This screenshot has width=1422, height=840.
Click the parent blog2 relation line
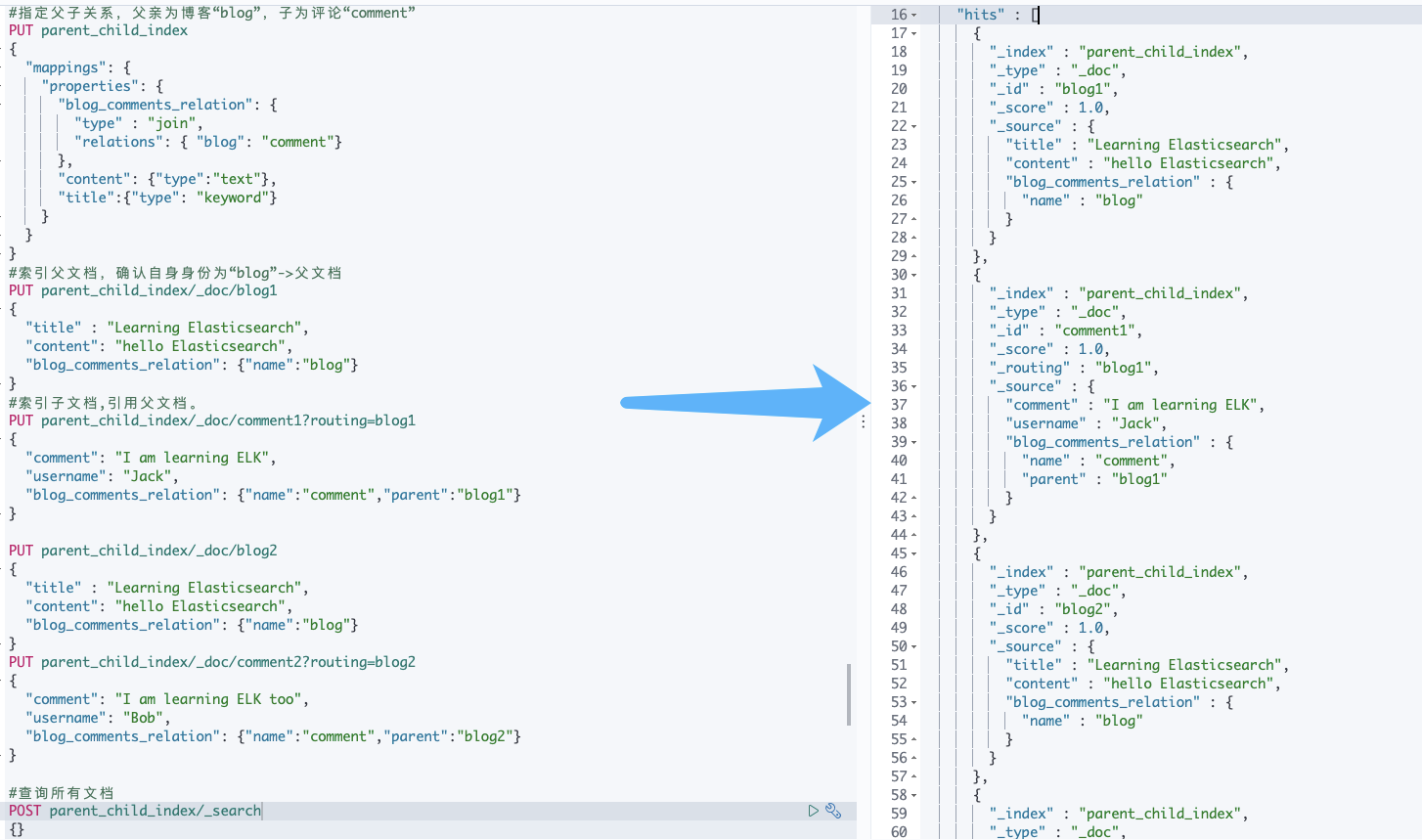pos(273,736)
